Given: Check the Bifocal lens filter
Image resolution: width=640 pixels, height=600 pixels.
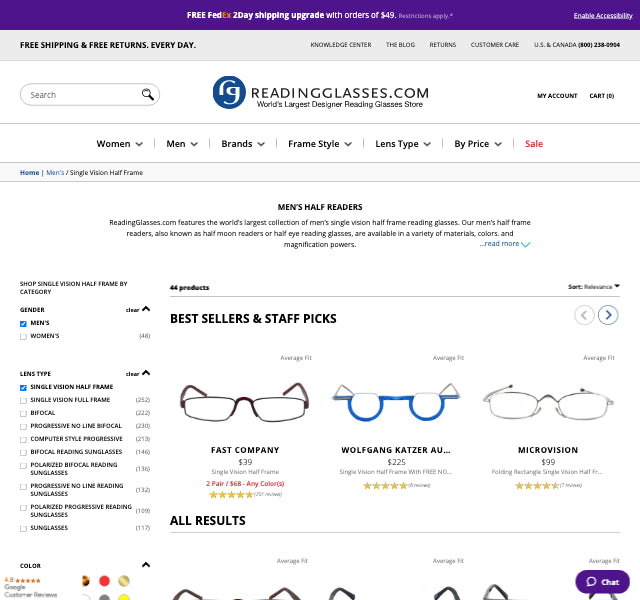Looking at the screenshot, I should (x=23, y=413).
